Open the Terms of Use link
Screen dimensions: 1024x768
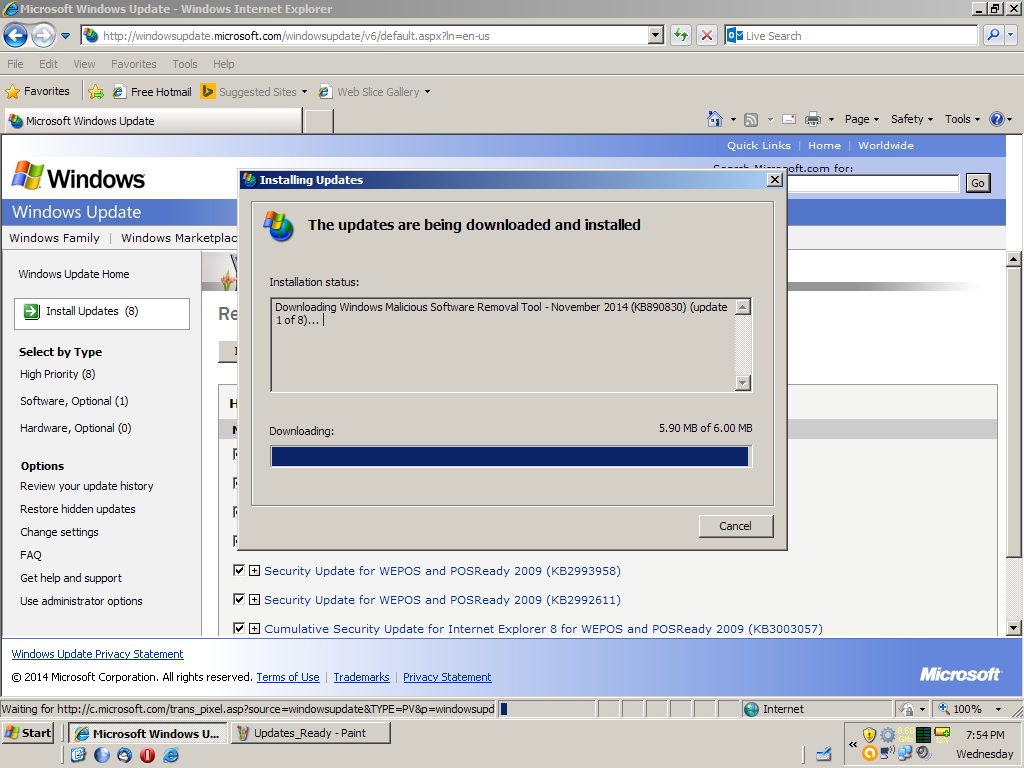(288, 677)
